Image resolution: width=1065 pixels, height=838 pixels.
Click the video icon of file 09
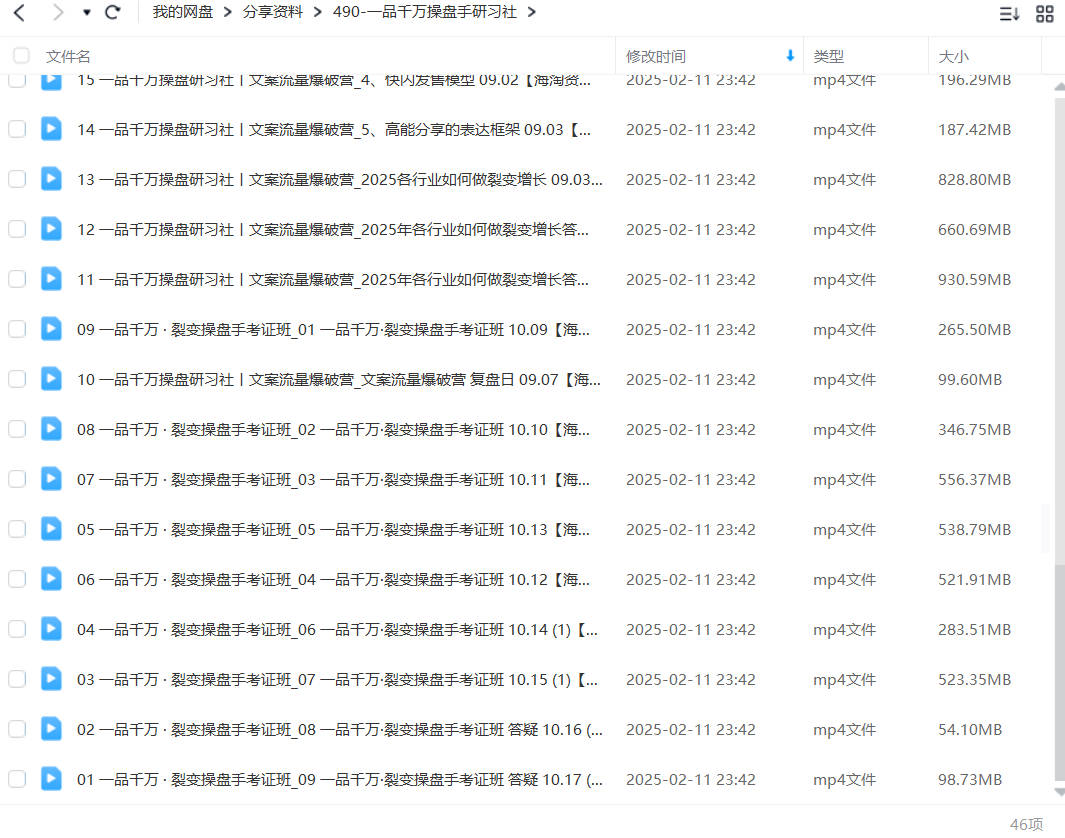[x=51, y=329]
